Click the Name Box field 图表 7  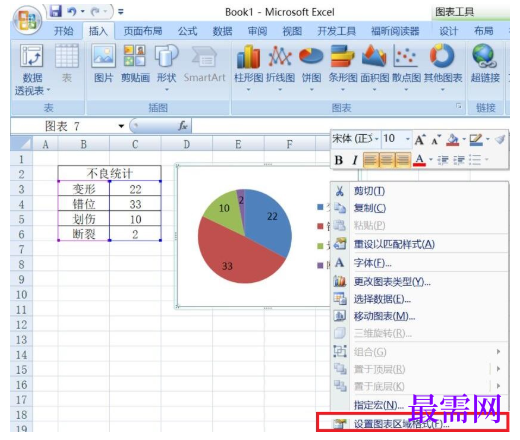pyautogui.click(x=63, y=126)
